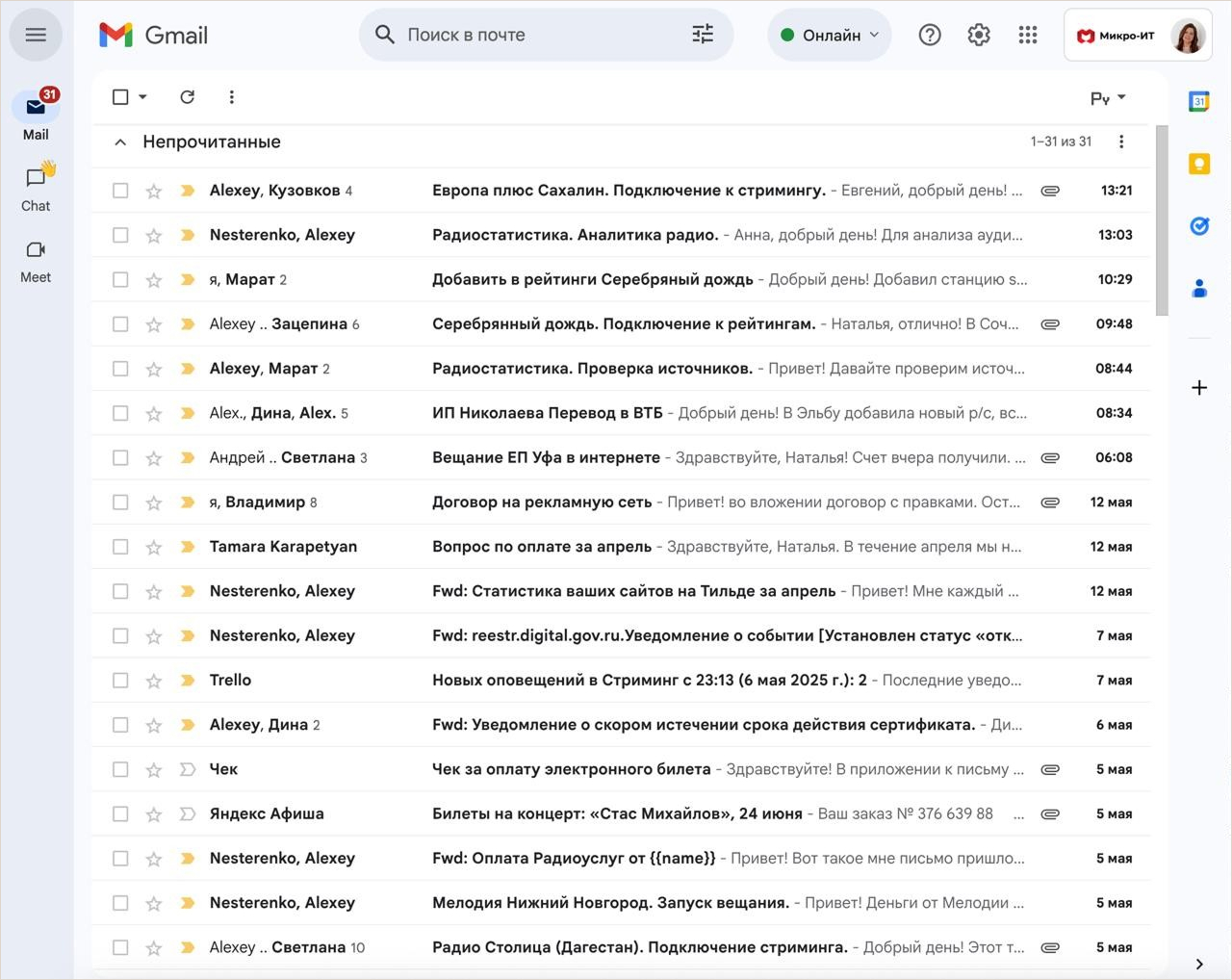Image resolution: width=1232 pixels, height=980 pixels.
Task: Show search options filter icon
Action: click(703, 36)
